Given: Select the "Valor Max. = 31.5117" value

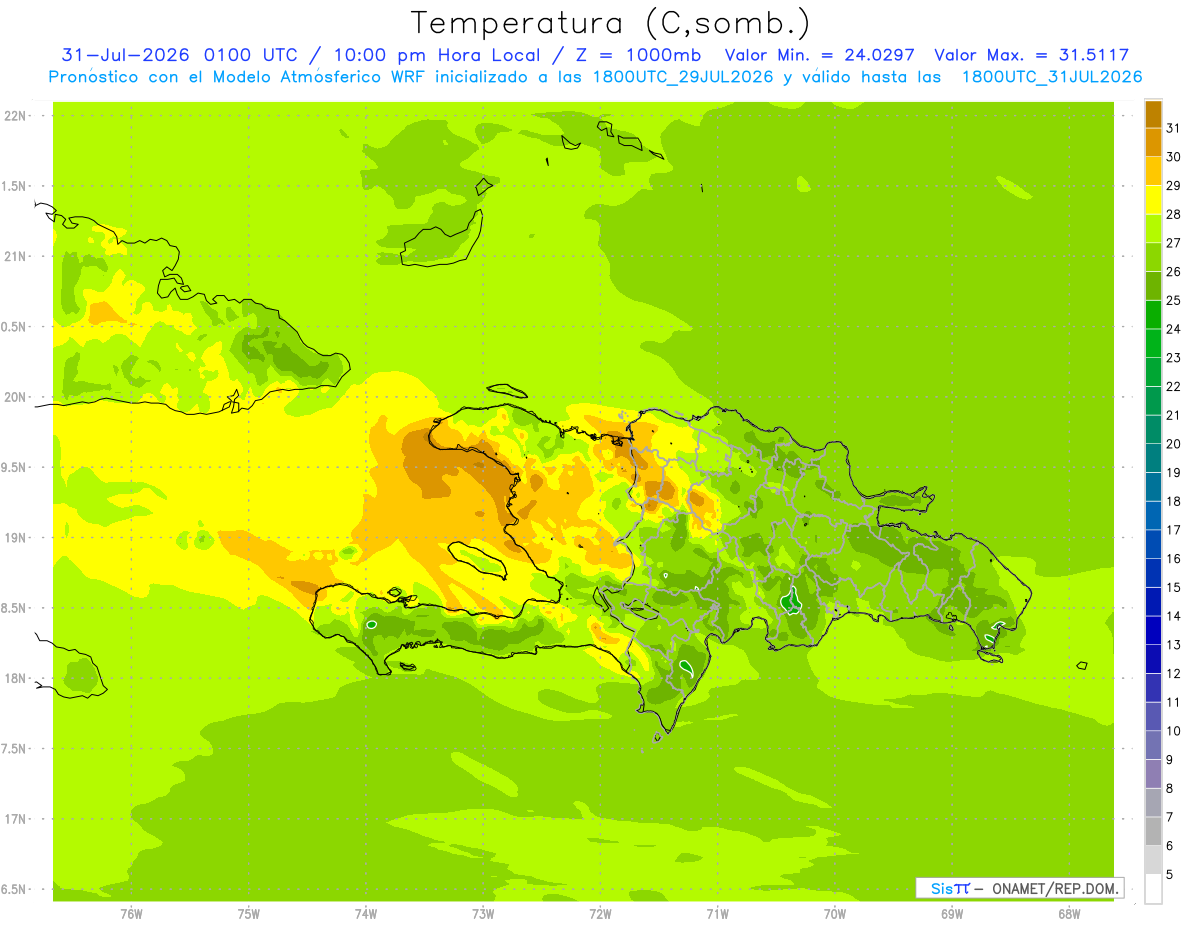Looking at the screenshot, I should tap(1031, 55).
